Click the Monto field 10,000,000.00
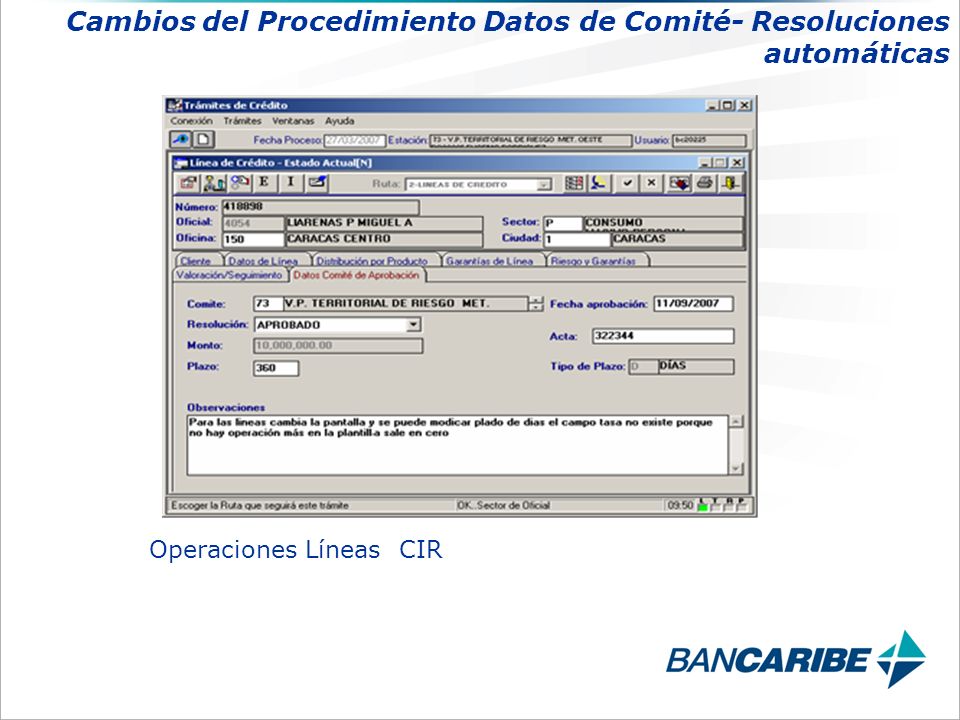The width and height of the screenshot is (960, 720). pos(337,346)
